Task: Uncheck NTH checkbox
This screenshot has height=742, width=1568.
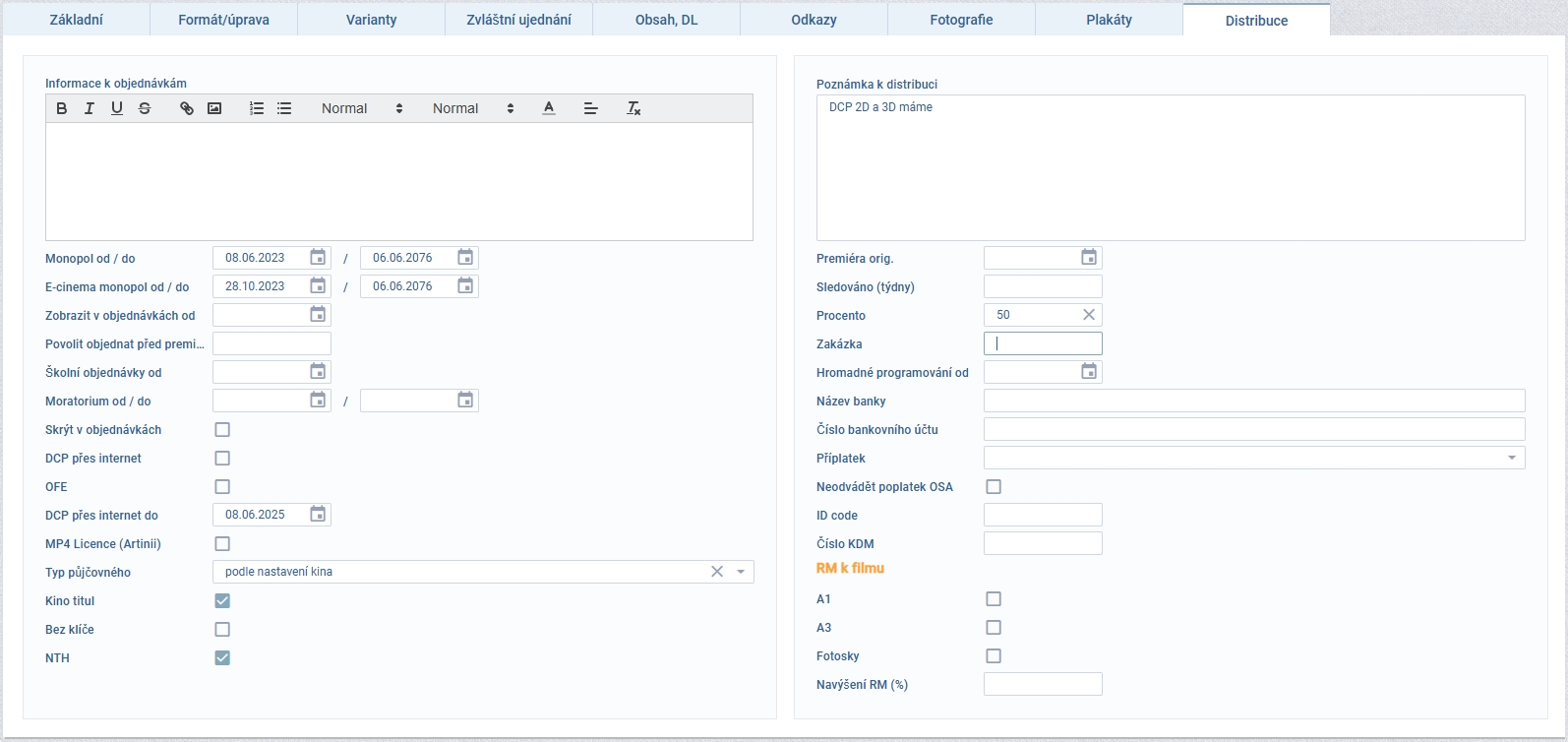Action: pyautogui.click(x=222, y=658)
